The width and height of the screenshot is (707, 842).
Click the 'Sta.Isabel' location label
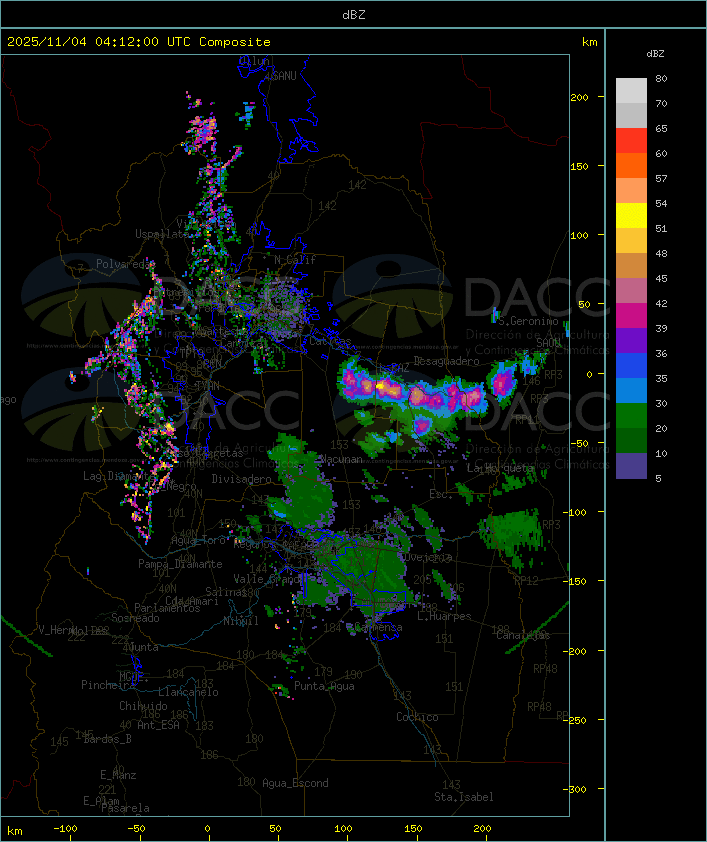(x=463, y=797)
